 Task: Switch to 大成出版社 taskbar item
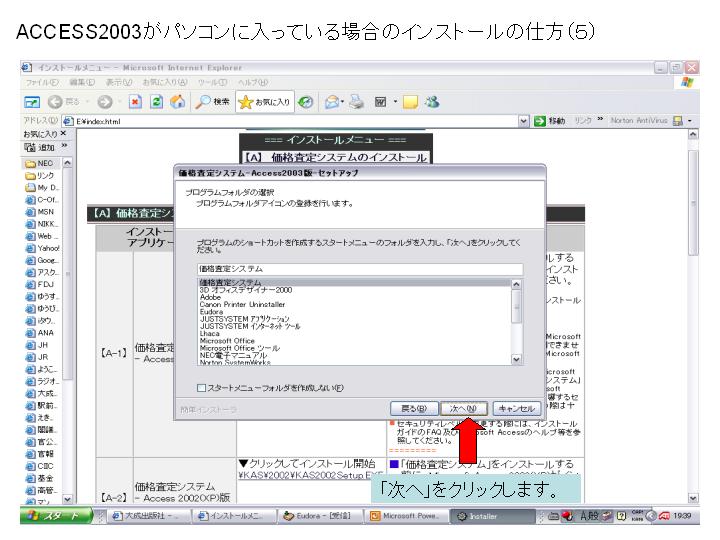pyautogui.click(x=148, y=516)
